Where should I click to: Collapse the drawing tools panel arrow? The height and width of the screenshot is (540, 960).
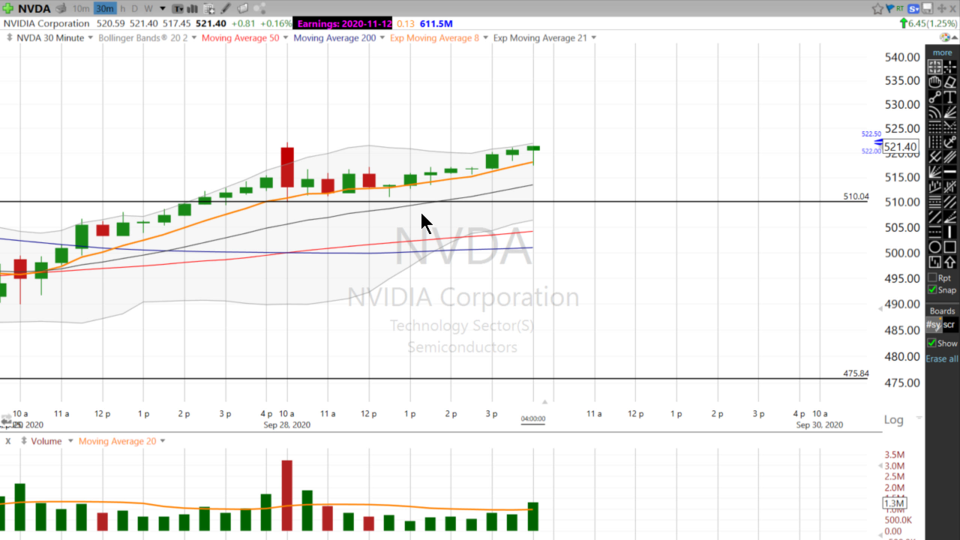point(954,38)
